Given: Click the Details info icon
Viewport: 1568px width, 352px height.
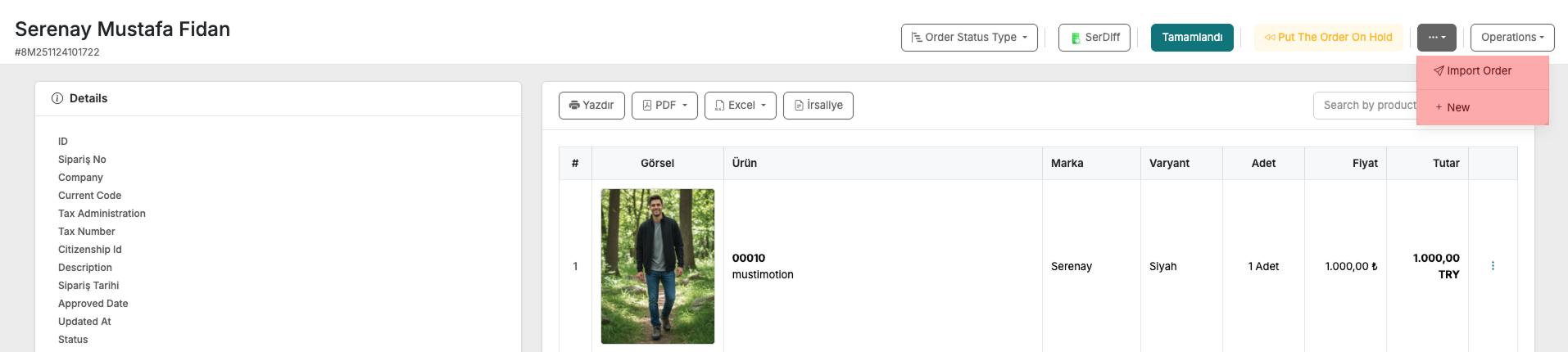Looking at the screenshot, I should click(x=57, y=98).
